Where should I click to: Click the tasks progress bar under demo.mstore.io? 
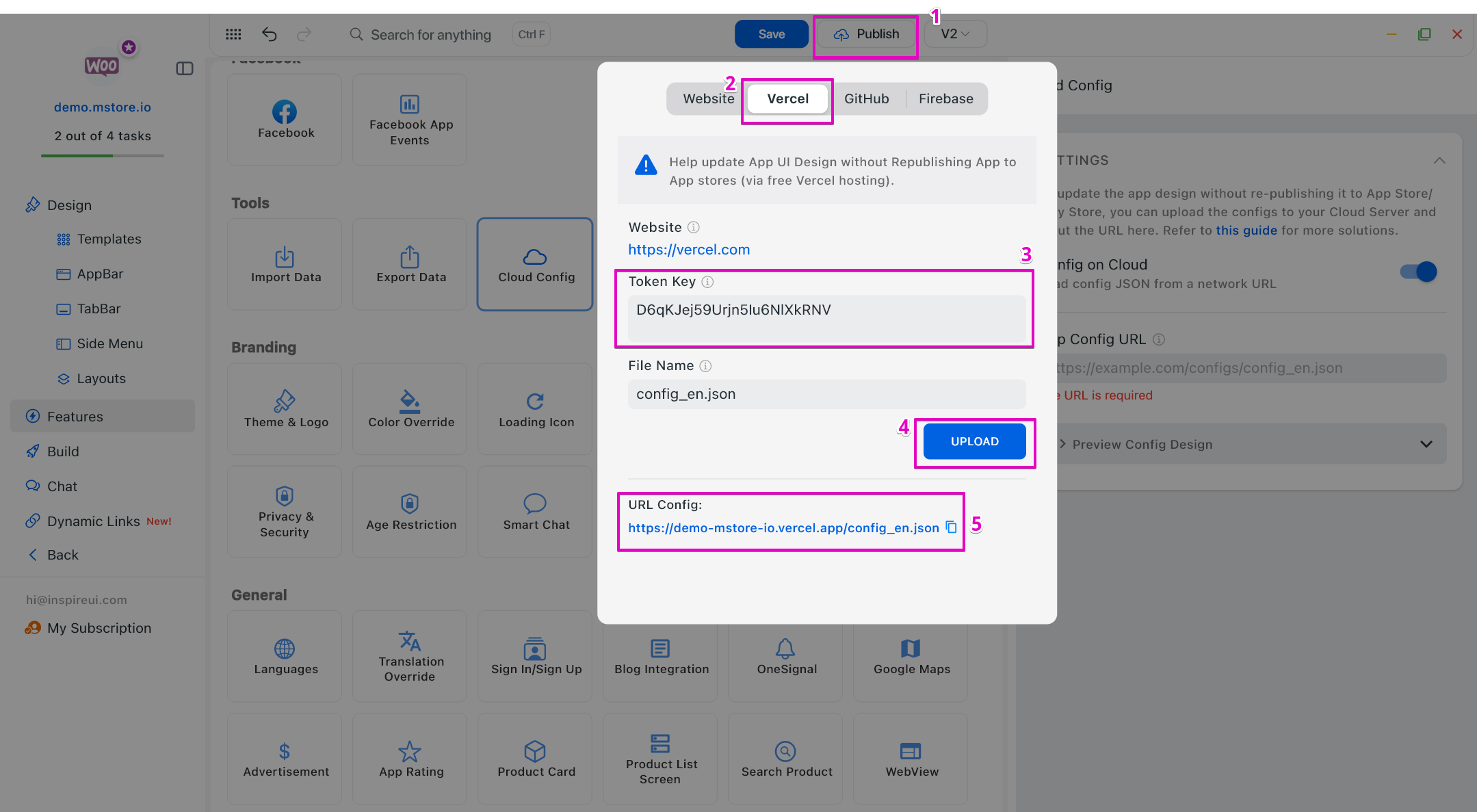pyautogui.click(x=103, y=156)
